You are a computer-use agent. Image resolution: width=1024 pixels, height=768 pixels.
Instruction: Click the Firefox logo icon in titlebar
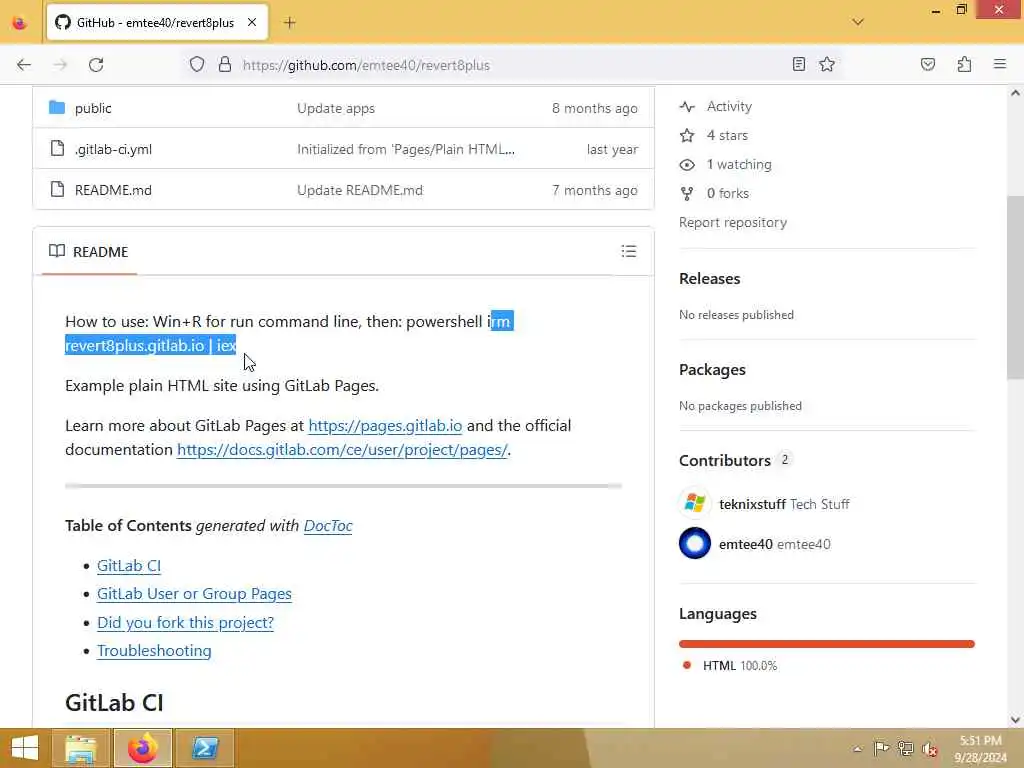coord(19,23)
